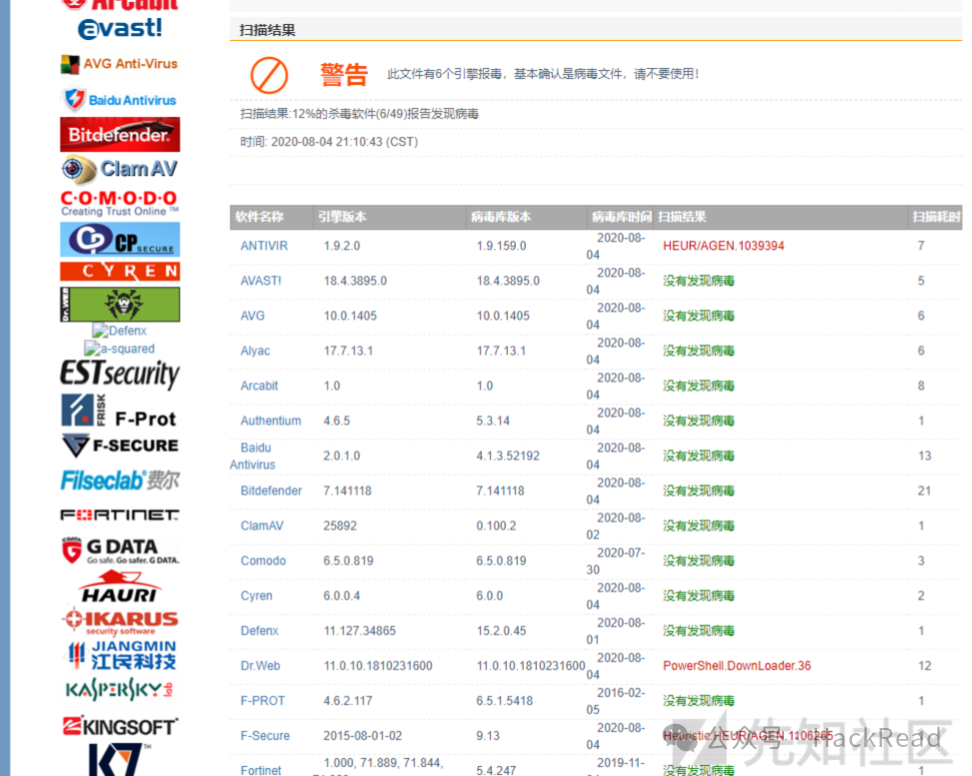The height and width of the screenshot is (776, 972).
Task: Select the 18.4.3895.0 AVAST! engine version
Action: (x=355, y=281)
